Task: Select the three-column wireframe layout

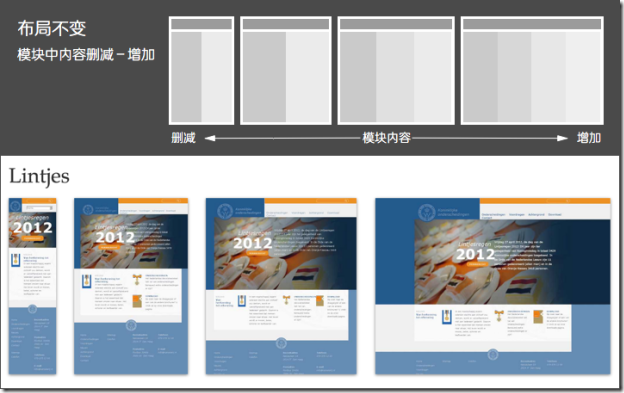Action: pos(396,70)
